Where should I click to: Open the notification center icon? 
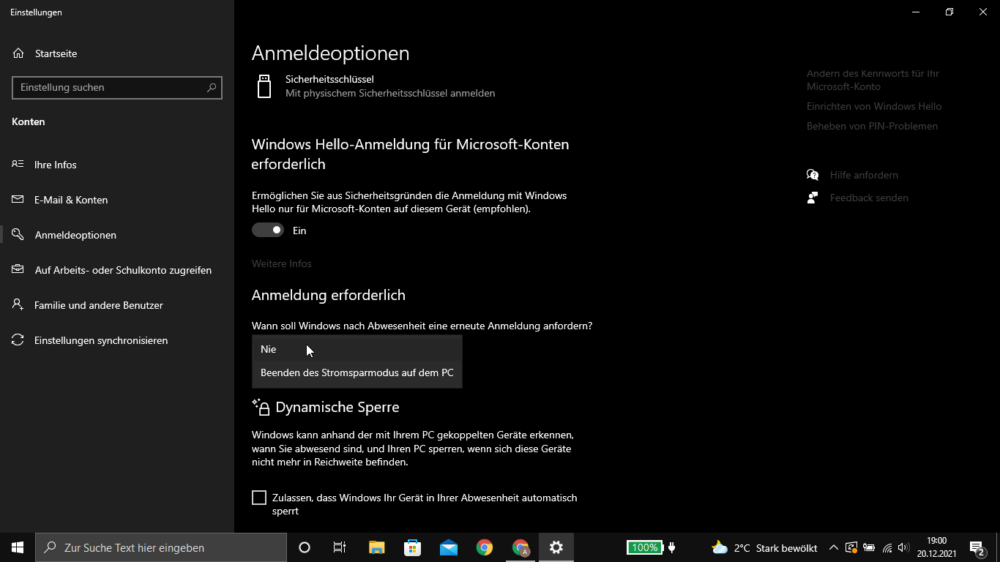977,547
